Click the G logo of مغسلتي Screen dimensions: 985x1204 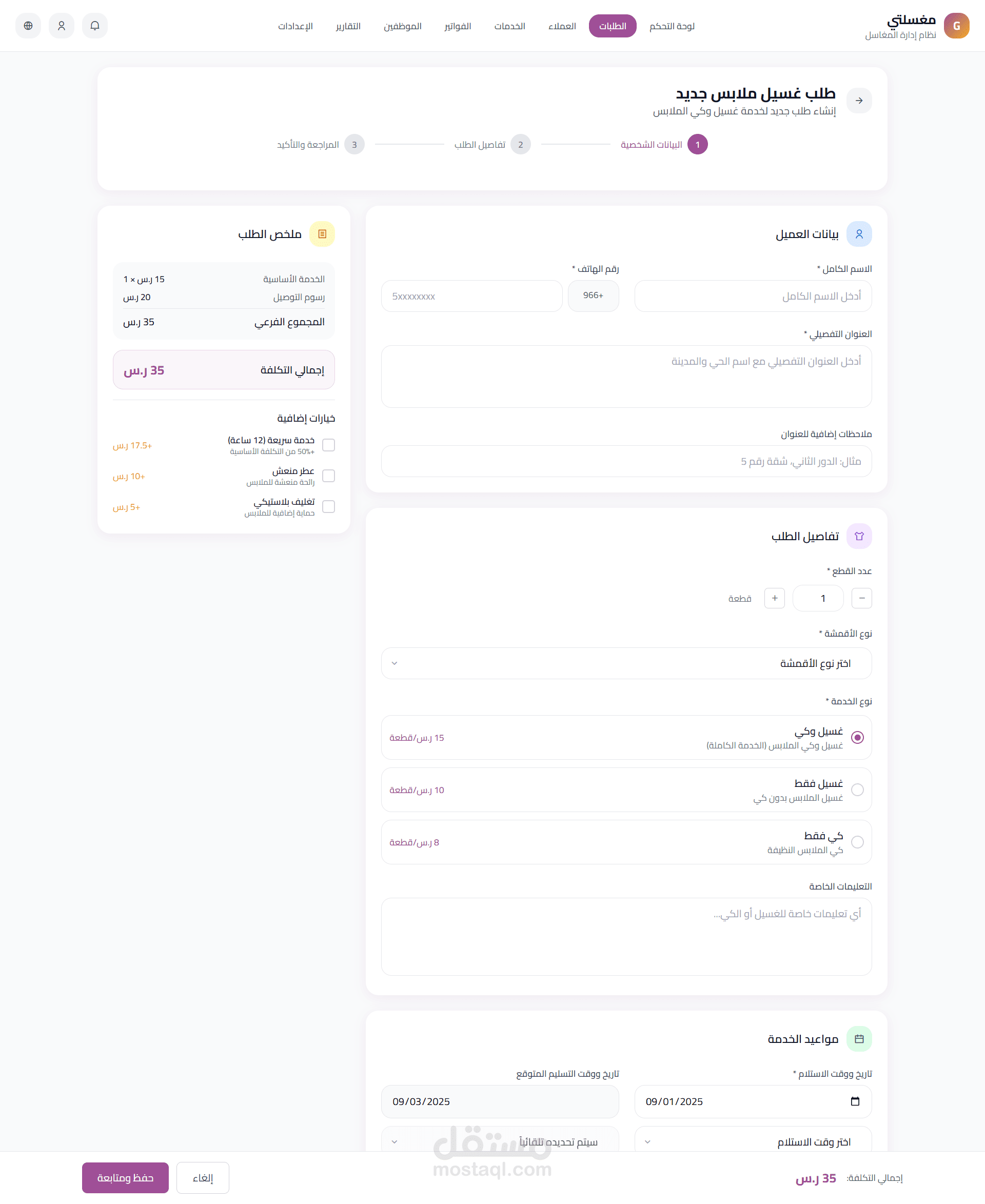point(956,26)
